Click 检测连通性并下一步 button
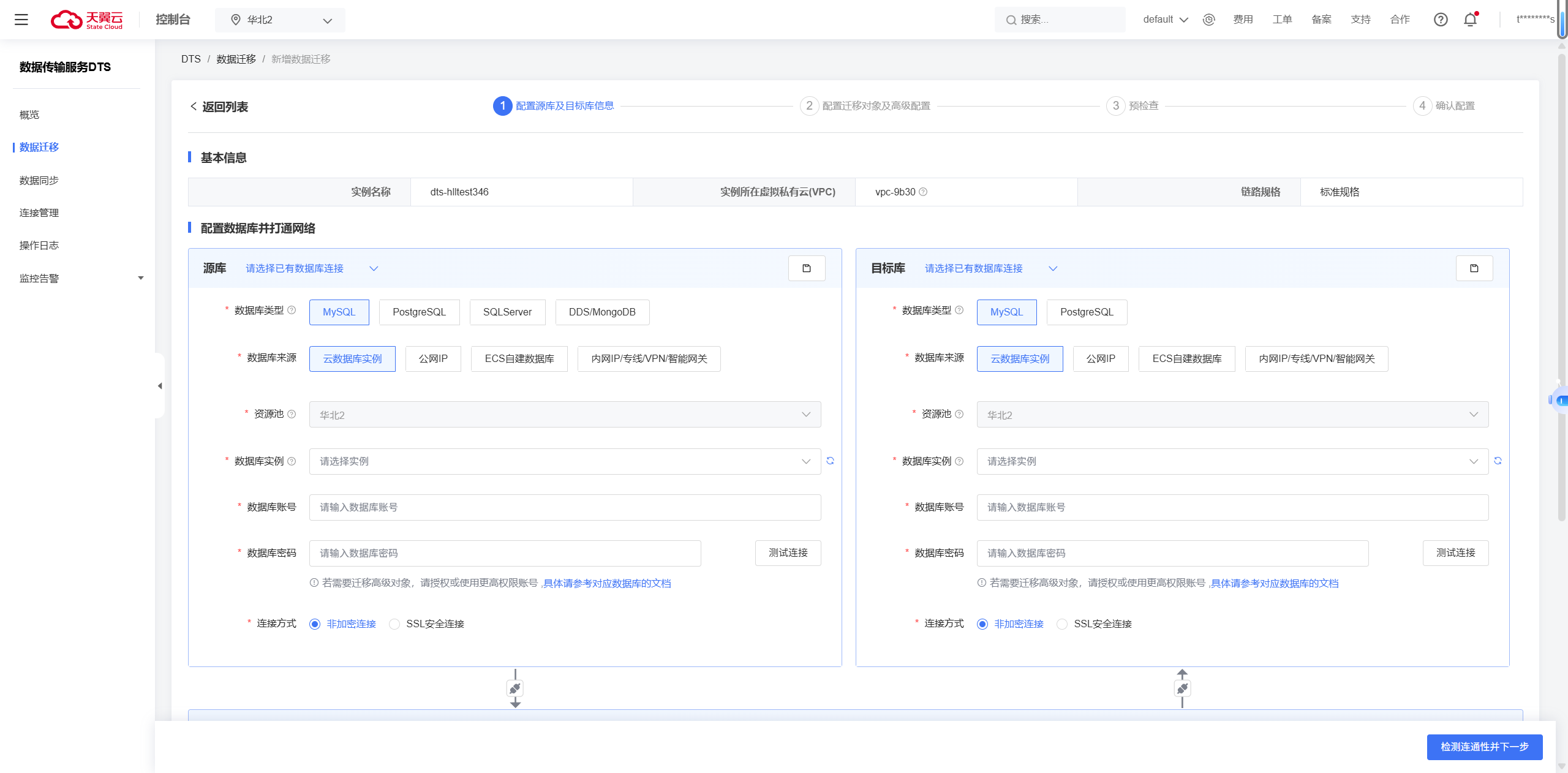Viewport: 1568px width, 773px height. [x=1484, y=747]
